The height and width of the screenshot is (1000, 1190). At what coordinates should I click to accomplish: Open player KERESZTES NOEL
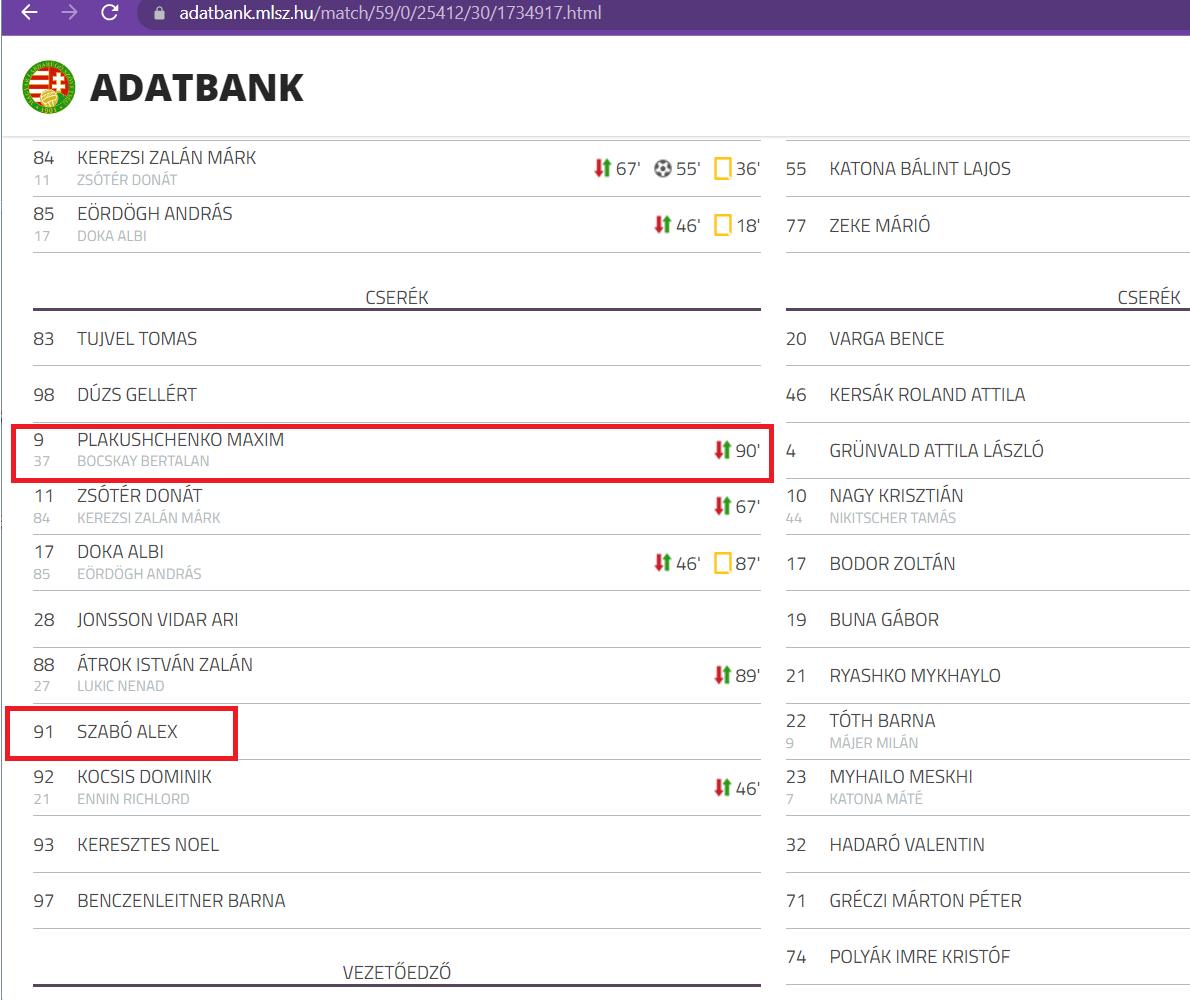tap(148, 844)
